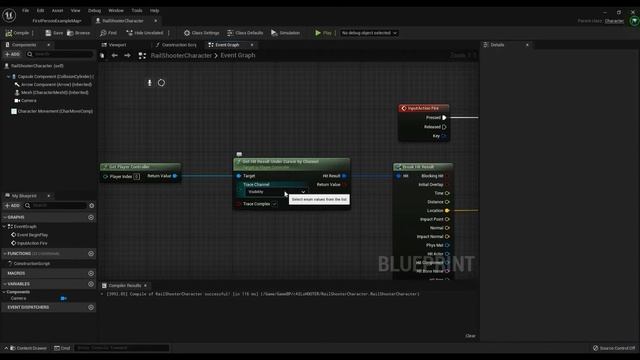Image resolution: width=640 pixels, height=360 pixels.
Task: Collapse the GRAPHS section
Action: click(x=5, y=218)
